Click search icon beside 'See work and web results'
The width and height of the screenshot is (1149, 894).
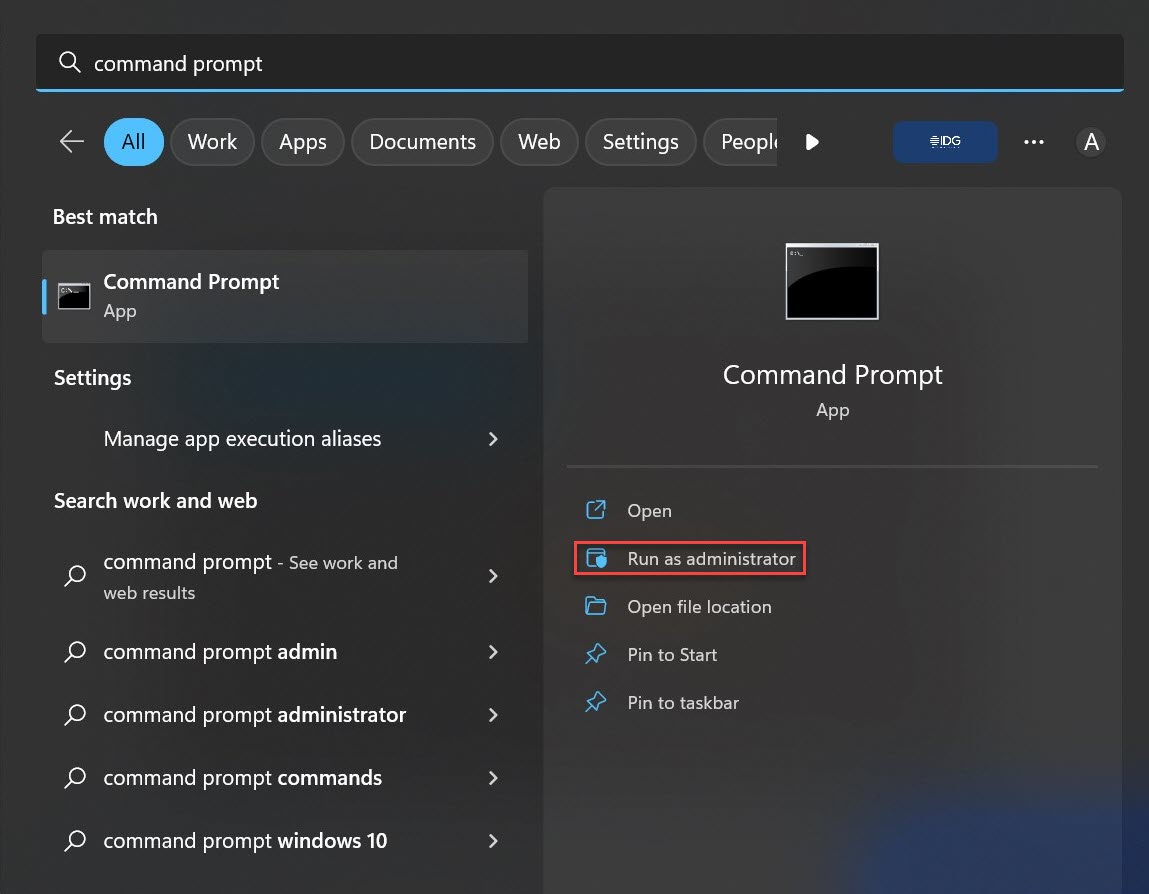75,575
